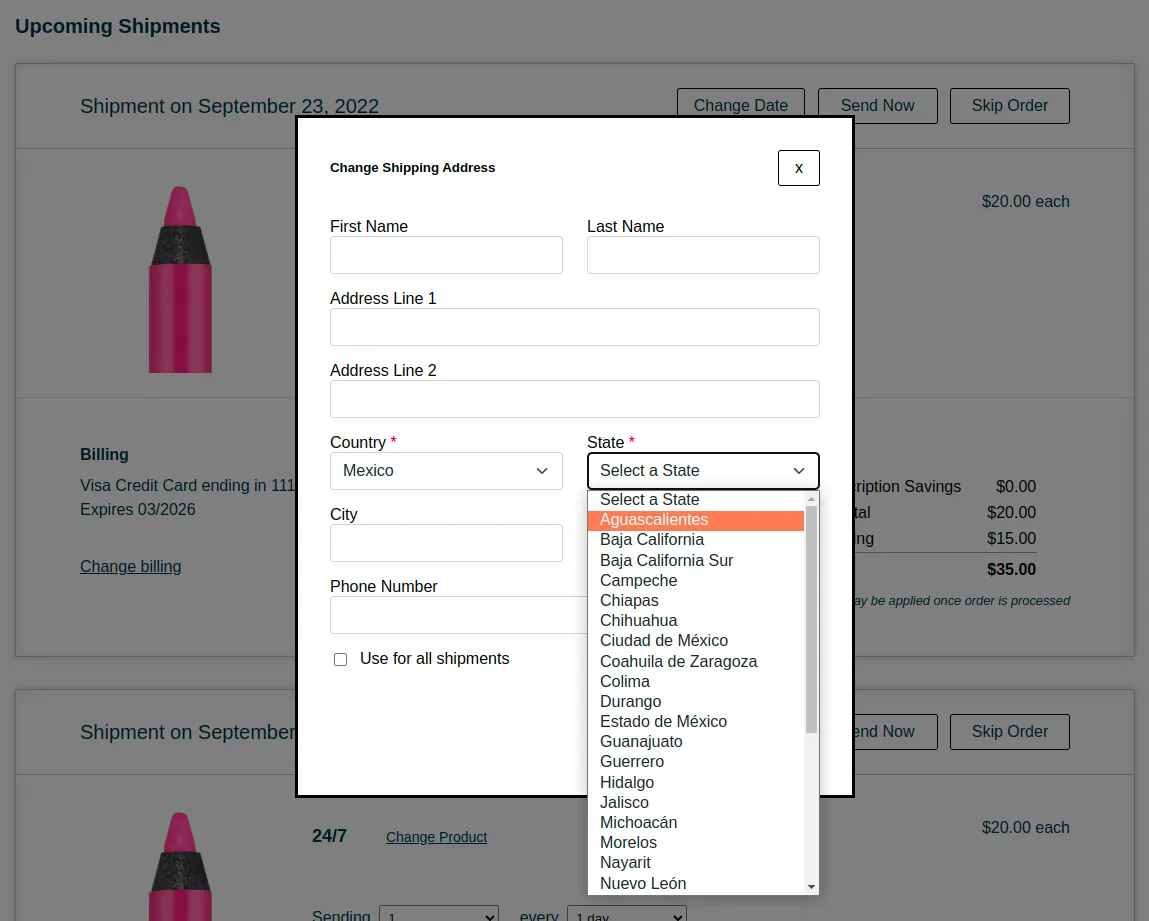Close the Change Shipping Address dialog
1149x921 pixels.
pos(798,168)
